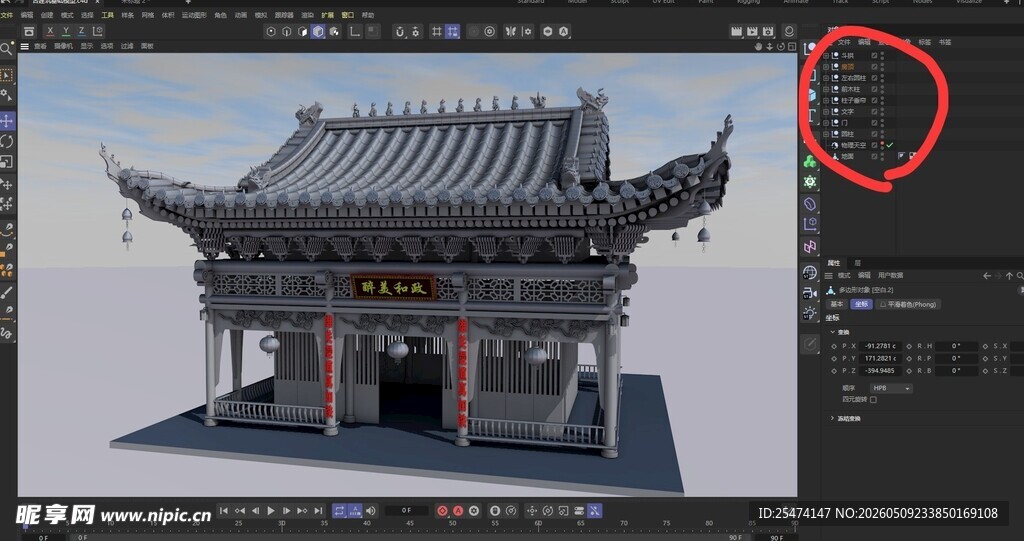Select the Rotate tool in left toolbar

click(x=7, y=141)
